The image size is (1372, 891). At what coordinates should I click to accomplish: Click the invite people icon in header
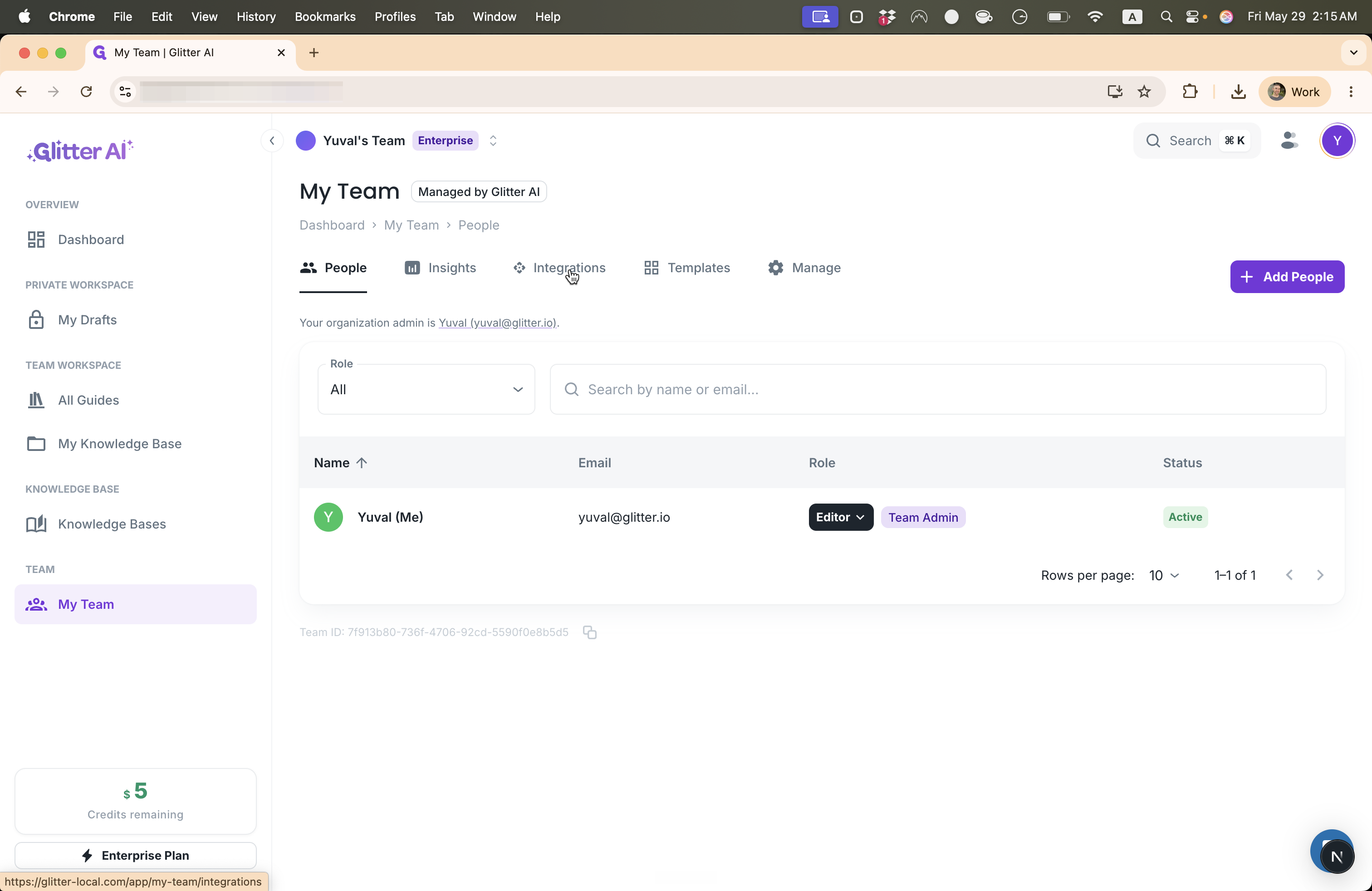[1289, 141]
